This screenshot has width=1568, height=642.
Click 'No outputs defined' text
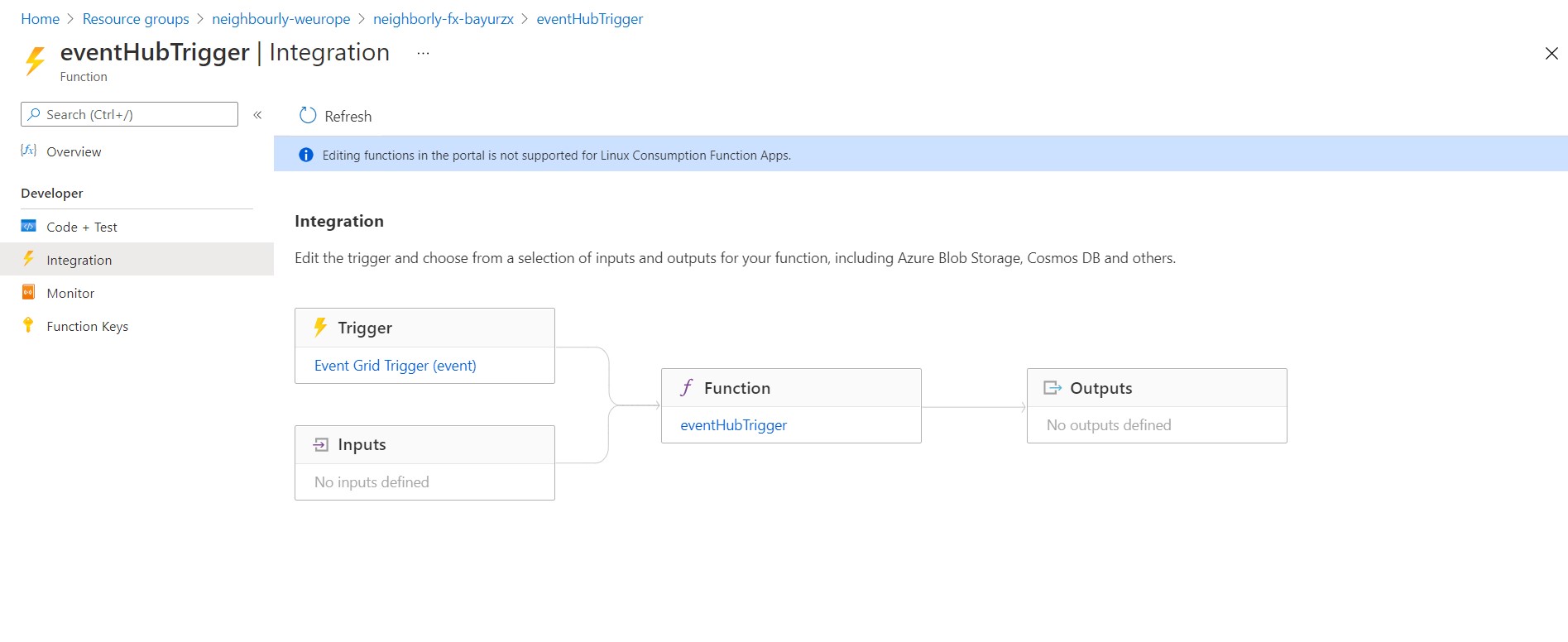pyautogui.click(x=1109, y=425)
